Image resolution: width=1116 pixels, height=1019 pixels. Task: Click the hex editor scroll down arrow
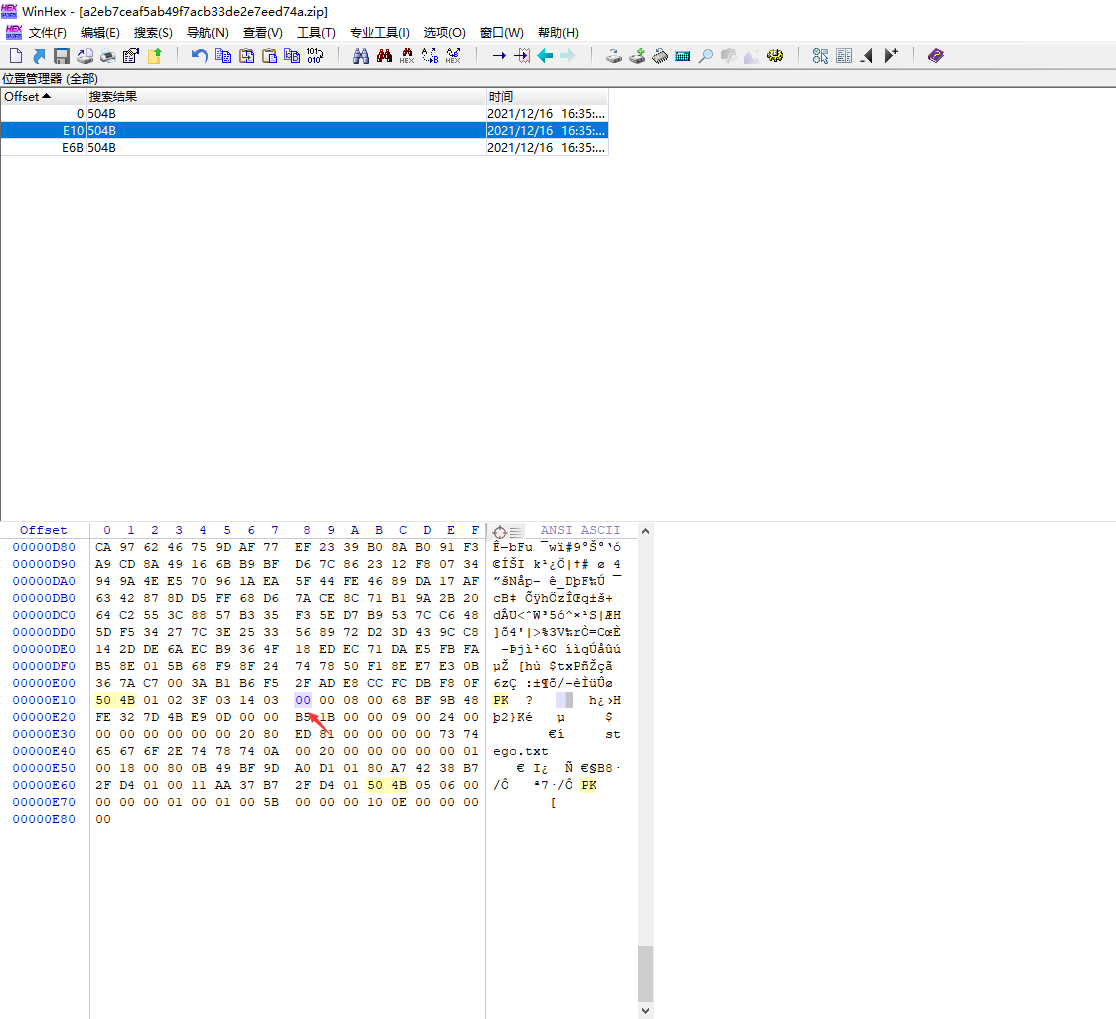click(x=646, y=1010)
